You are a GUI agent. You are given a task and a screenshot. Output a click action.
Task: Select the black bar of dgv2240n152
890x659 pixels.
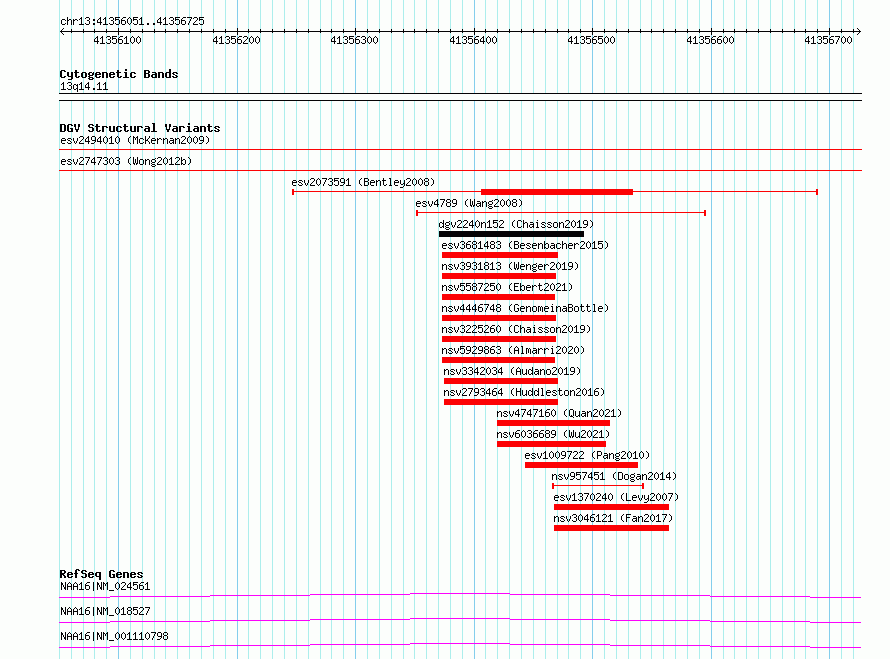511,234
